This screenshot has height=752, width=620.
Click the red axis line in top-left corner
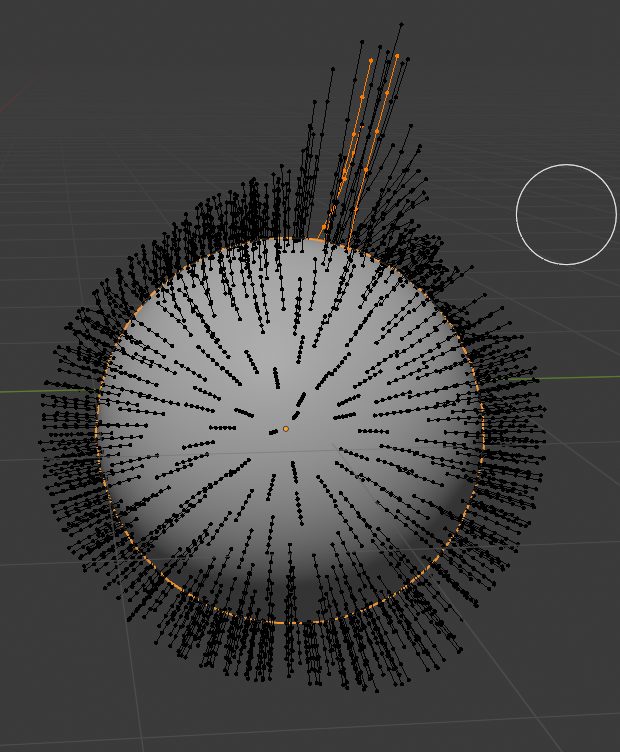pos(10,103)
